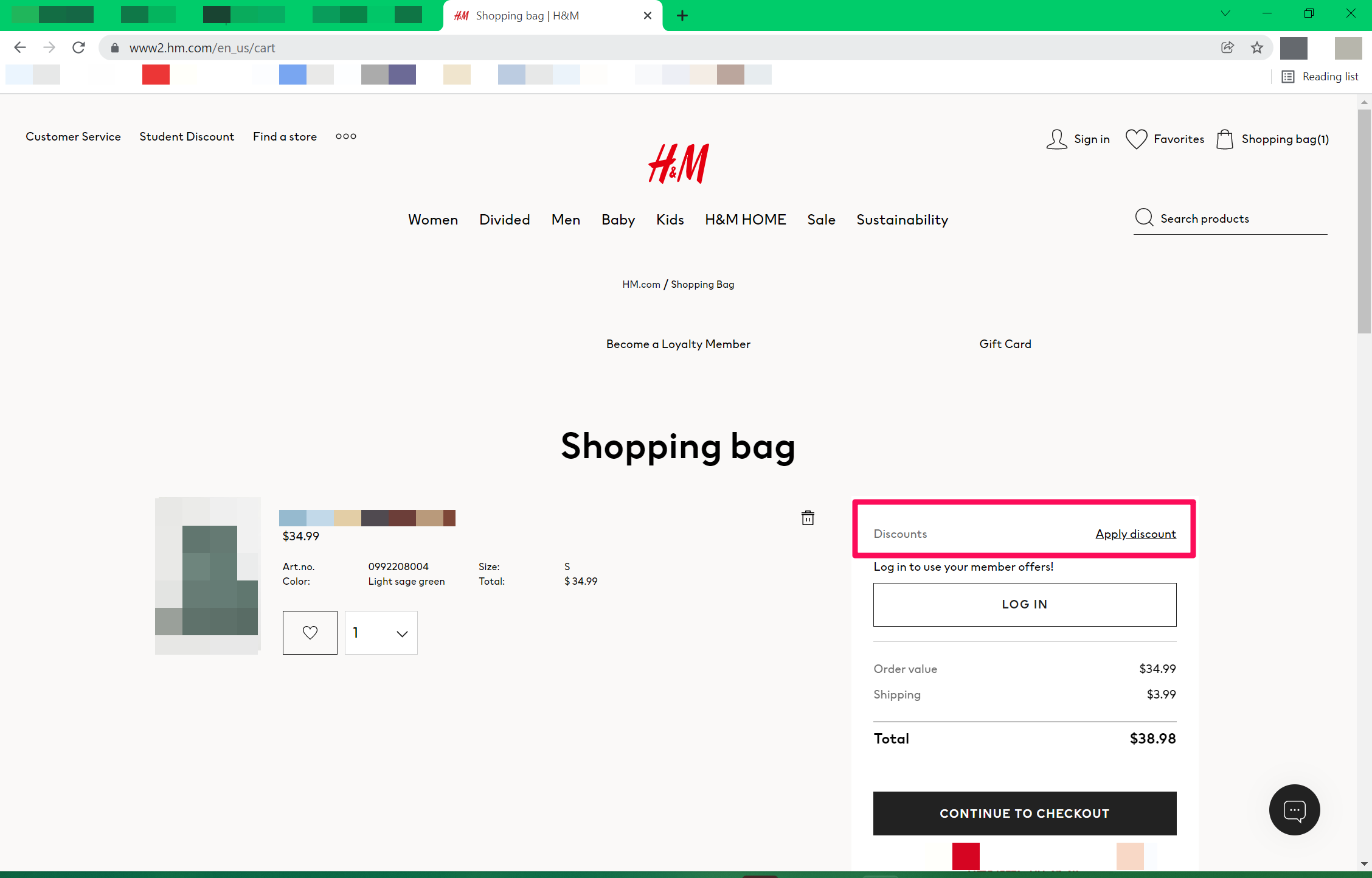
Task: Open the Sustainability menu
Action: click(903, 220)
